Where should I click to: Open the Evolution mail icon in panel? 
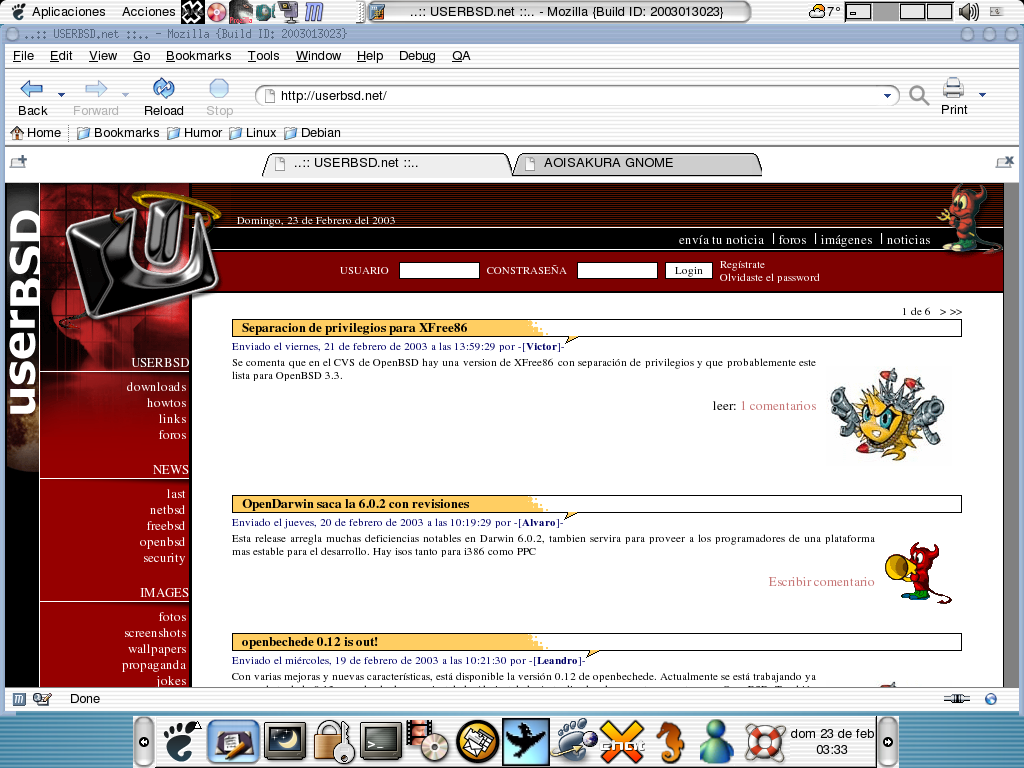(x=477, y=741)
